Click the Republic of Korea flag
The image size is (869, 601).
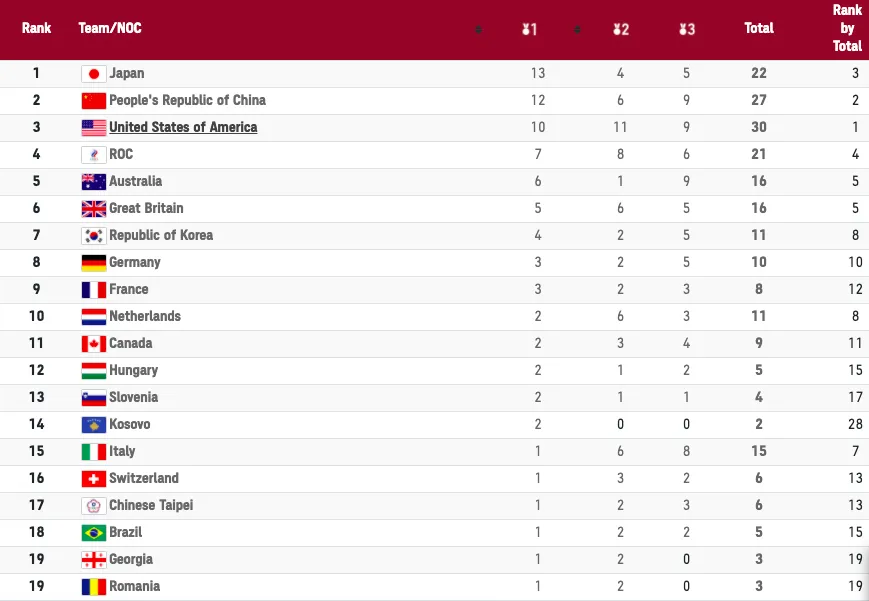pos(93,235)
